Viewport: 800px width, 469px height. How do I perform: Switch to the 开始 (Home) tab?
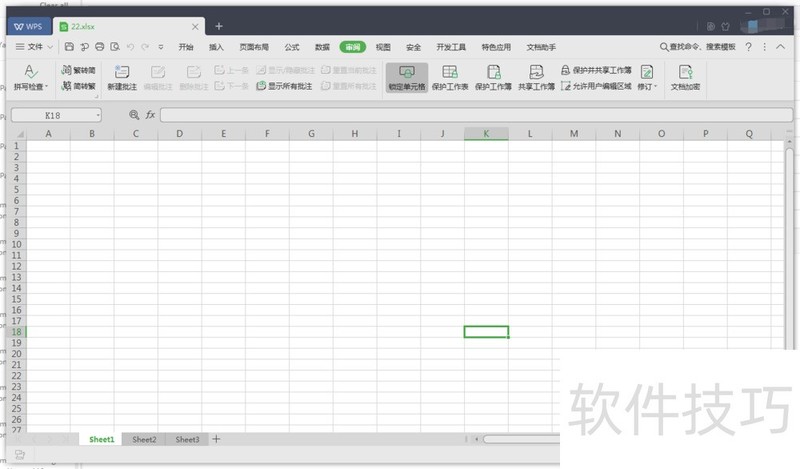point(186,47)
